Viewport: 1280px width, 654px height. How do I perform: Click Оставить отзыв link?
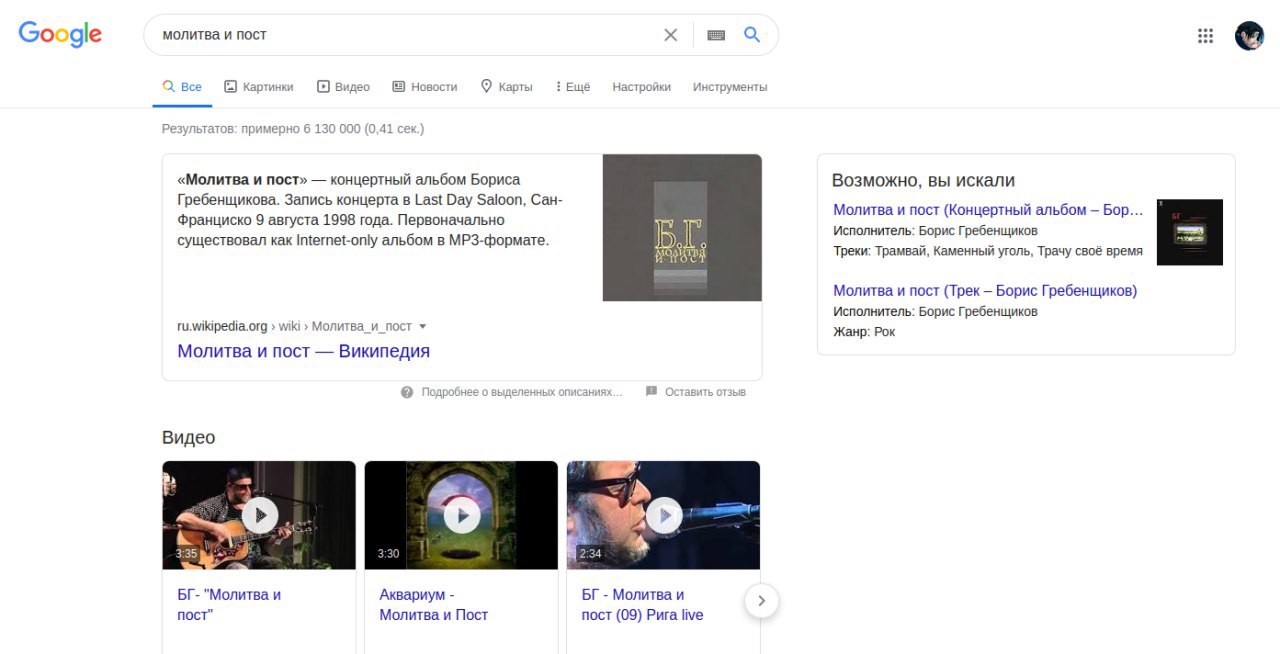point(705,392)
